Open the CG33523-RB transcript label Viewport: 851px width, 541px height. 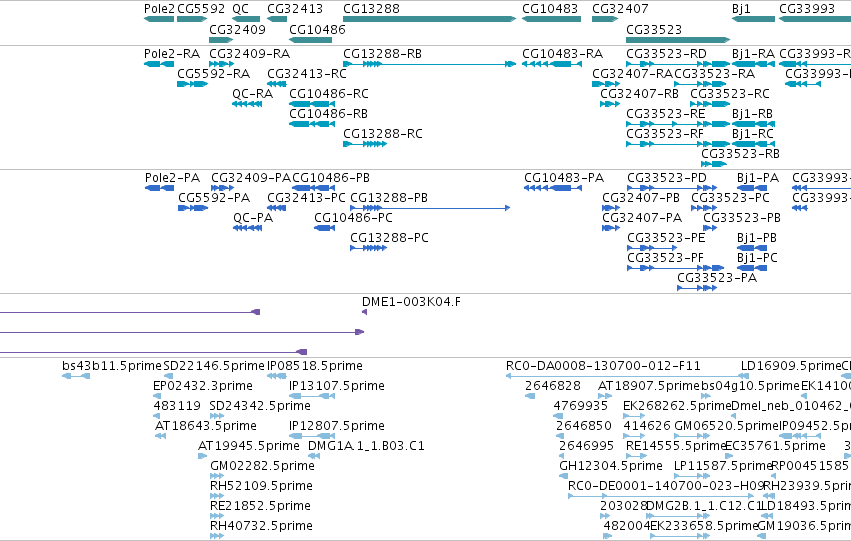tap(740, 154)
